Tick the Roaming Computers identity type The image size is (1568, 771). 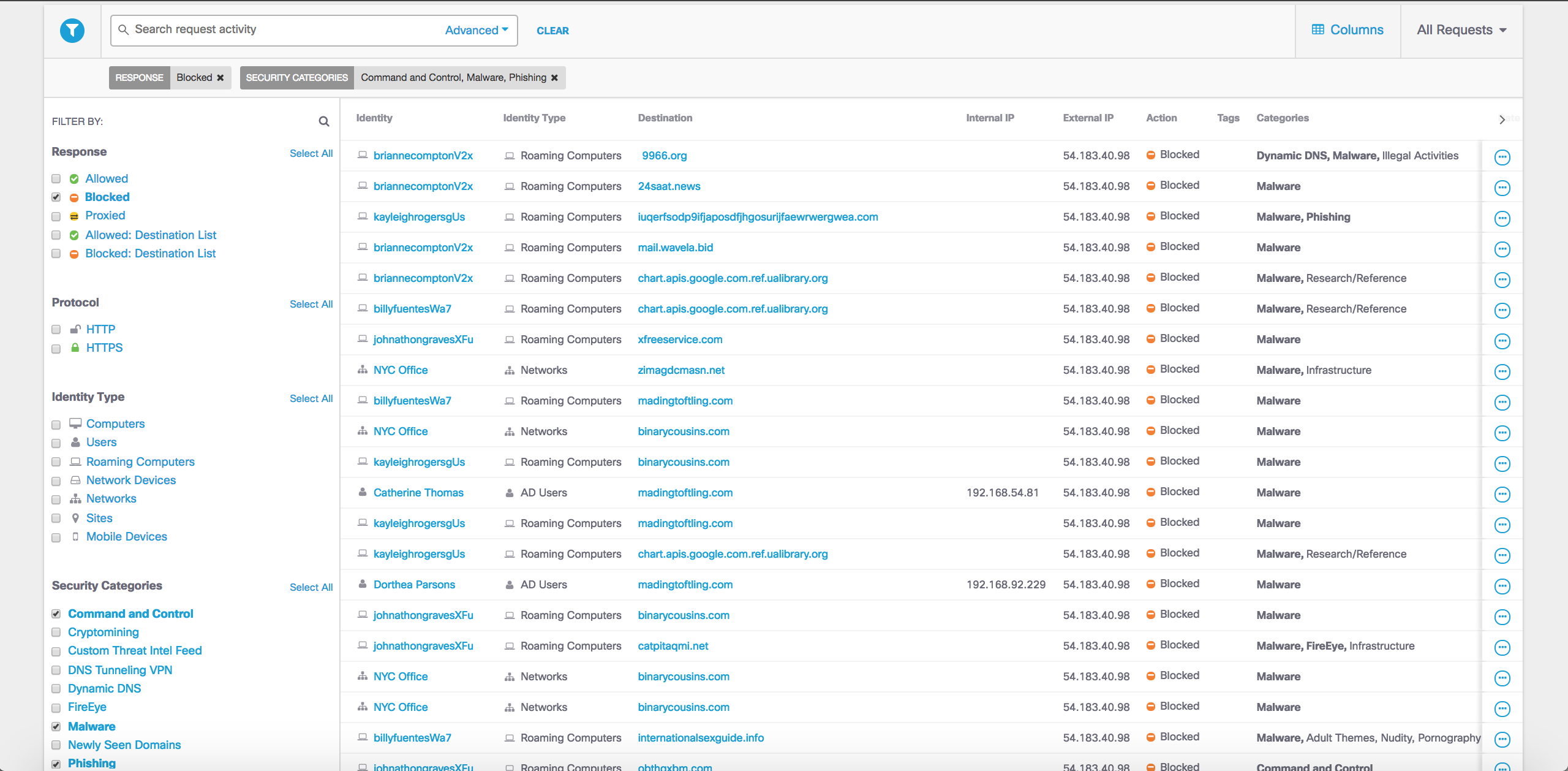click(56, 462)
